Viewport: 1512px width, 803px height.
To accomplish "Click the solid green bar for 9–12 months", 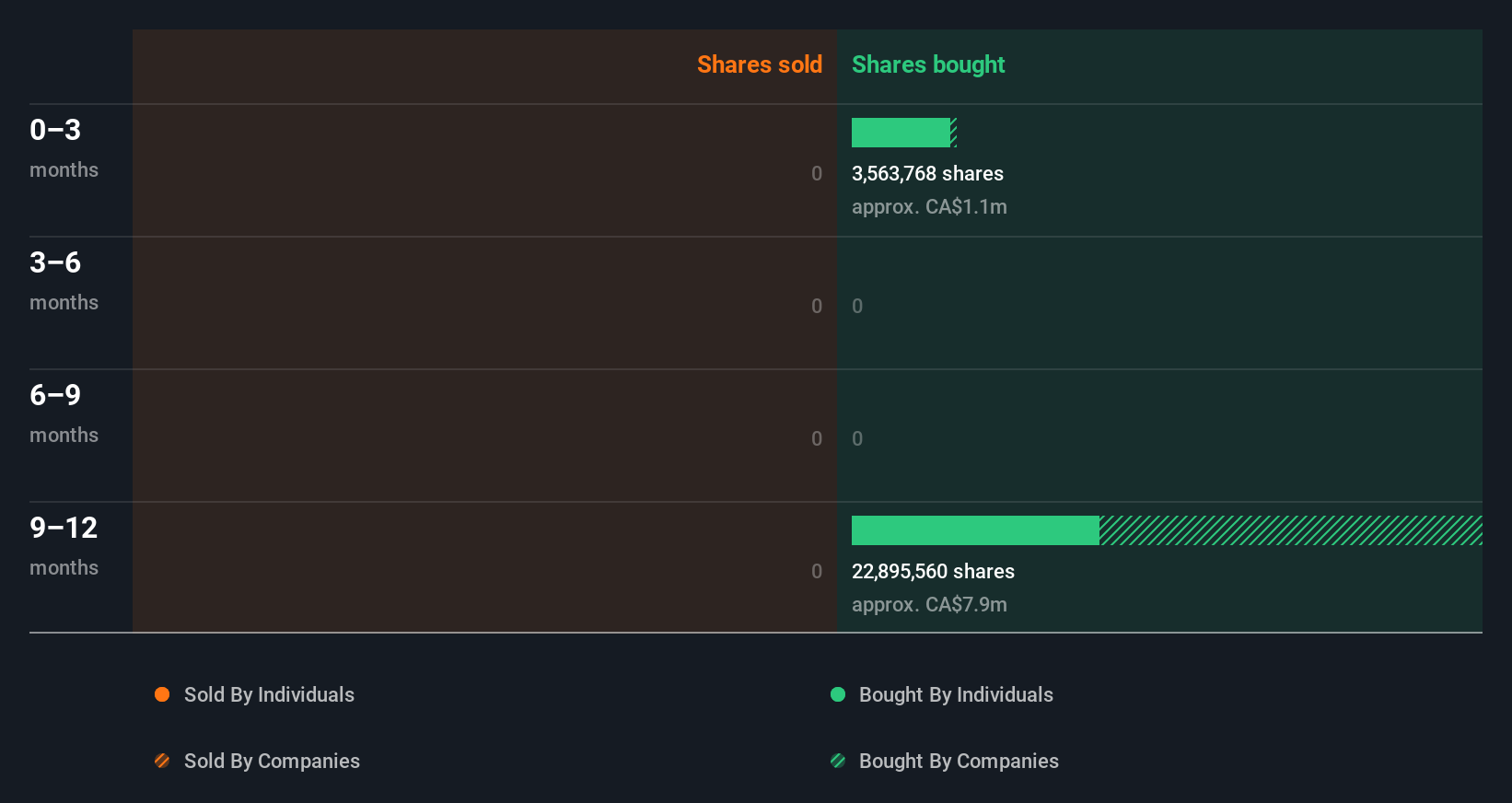I will point(975,530).
